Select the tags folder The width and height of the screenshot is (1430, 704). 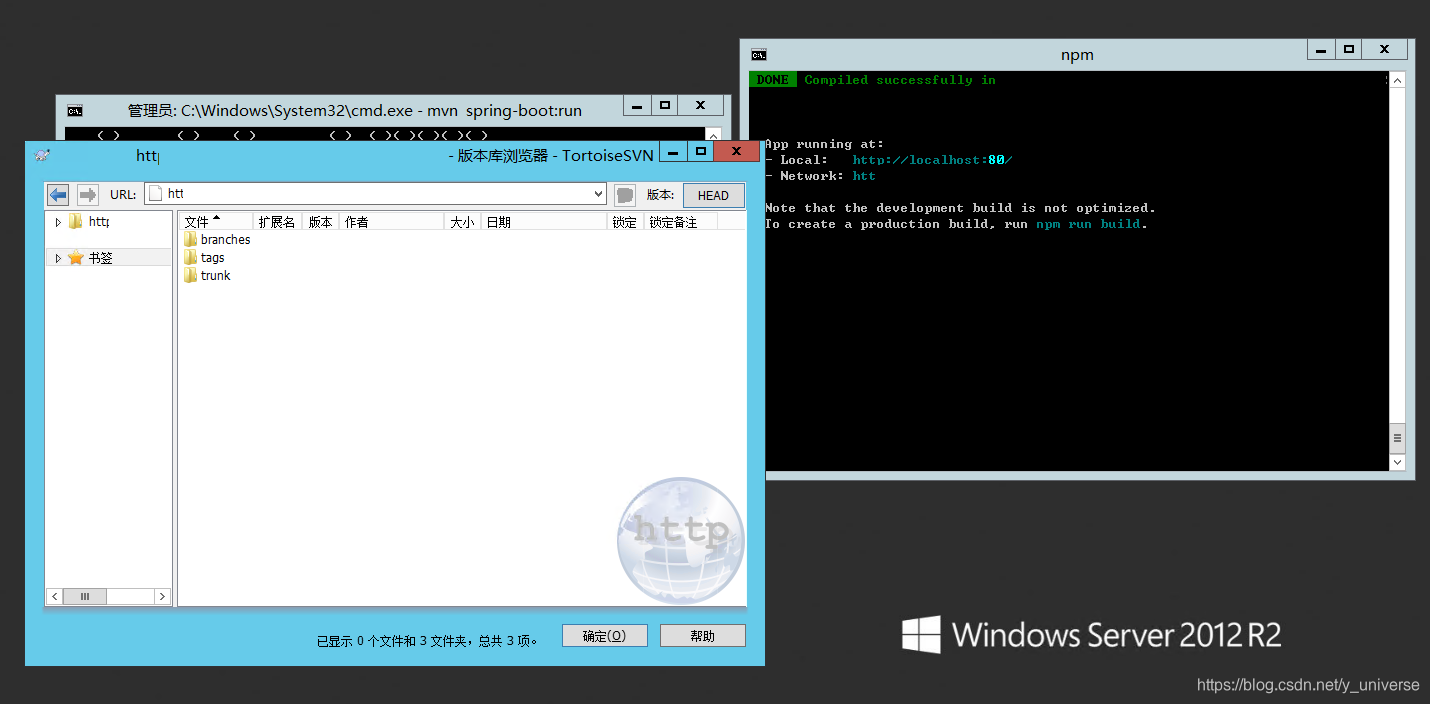(204, 258)
